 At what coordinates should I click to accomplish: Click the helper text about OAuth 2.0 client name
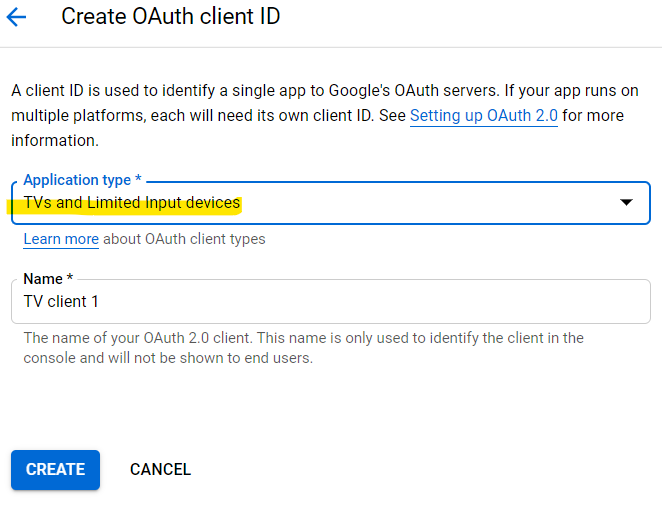click(304, 348)
